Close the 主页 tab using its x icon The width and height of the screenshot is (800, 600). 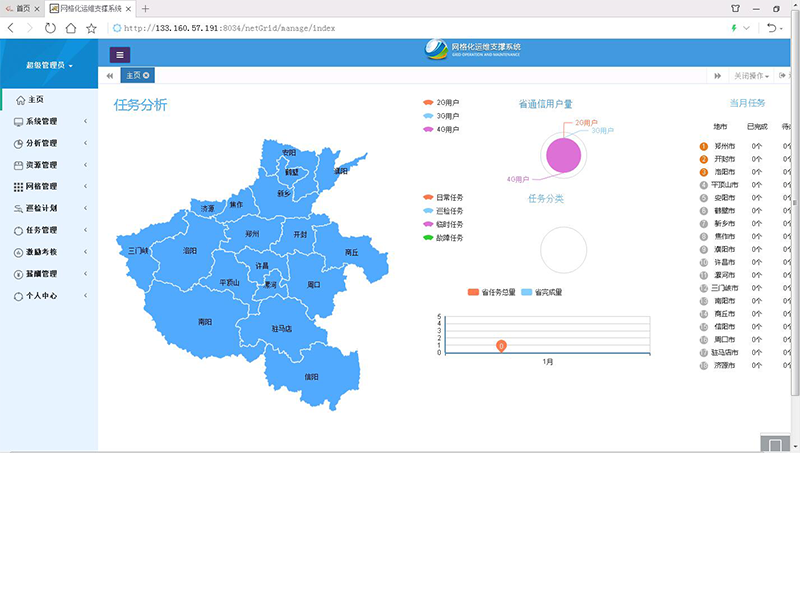click(x=146, y=76)
